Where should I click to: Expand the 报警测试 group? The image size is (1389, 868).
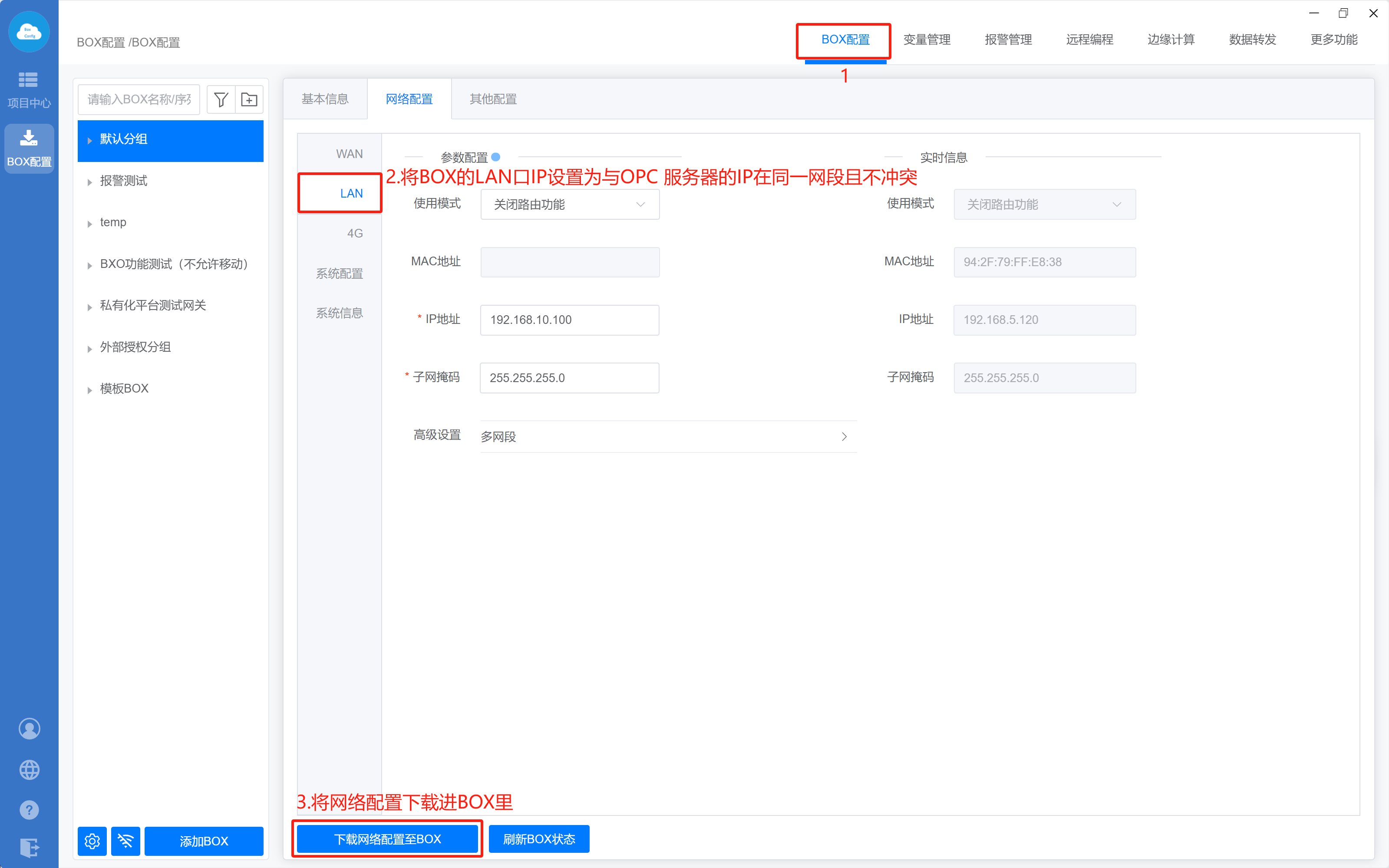(x=89, y=182)
